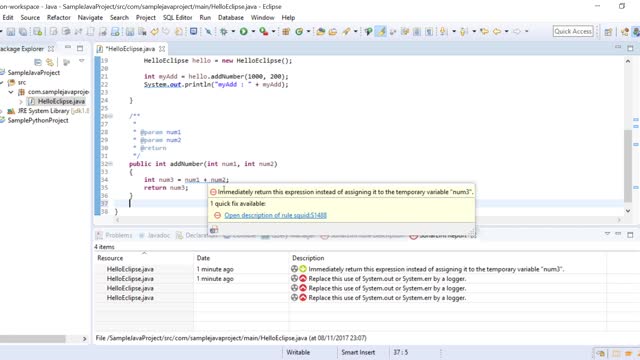The image size is (640, 360).
Task: Toggle Link with Editor in Package Explorer
Action: coord(50,62)
